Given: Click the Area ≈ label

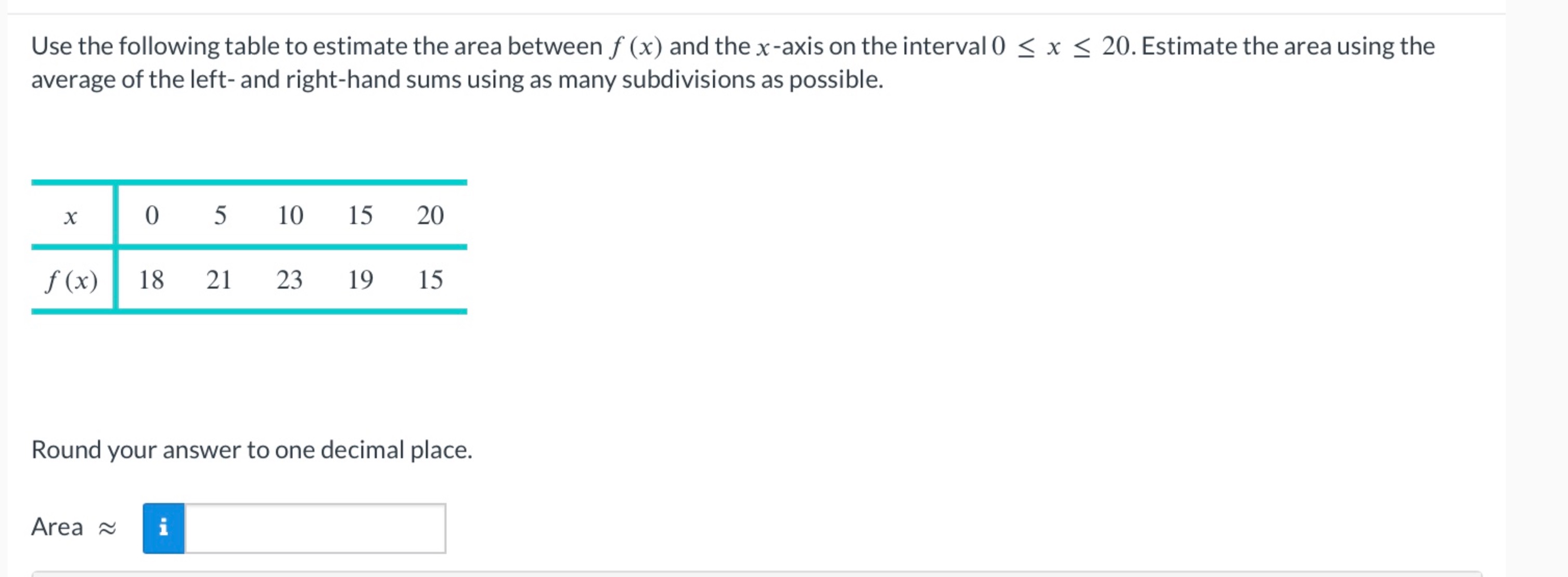Looking at the screenshot, I should coord(73,527).
